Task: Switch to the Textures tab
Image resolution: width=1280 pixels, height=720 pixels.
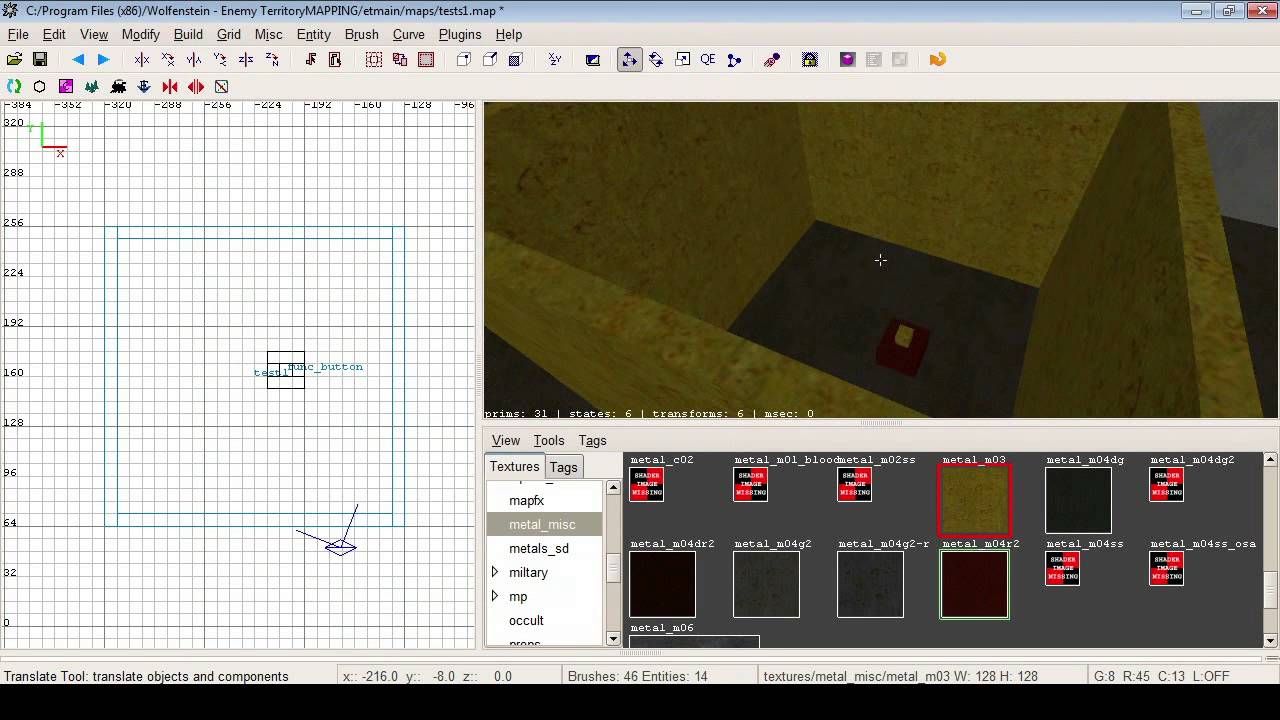Action: pos(515,467)
